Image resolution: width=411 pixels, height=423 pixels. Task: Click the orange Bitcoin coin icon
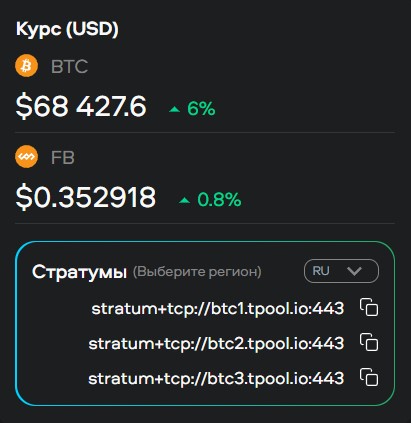26,66
